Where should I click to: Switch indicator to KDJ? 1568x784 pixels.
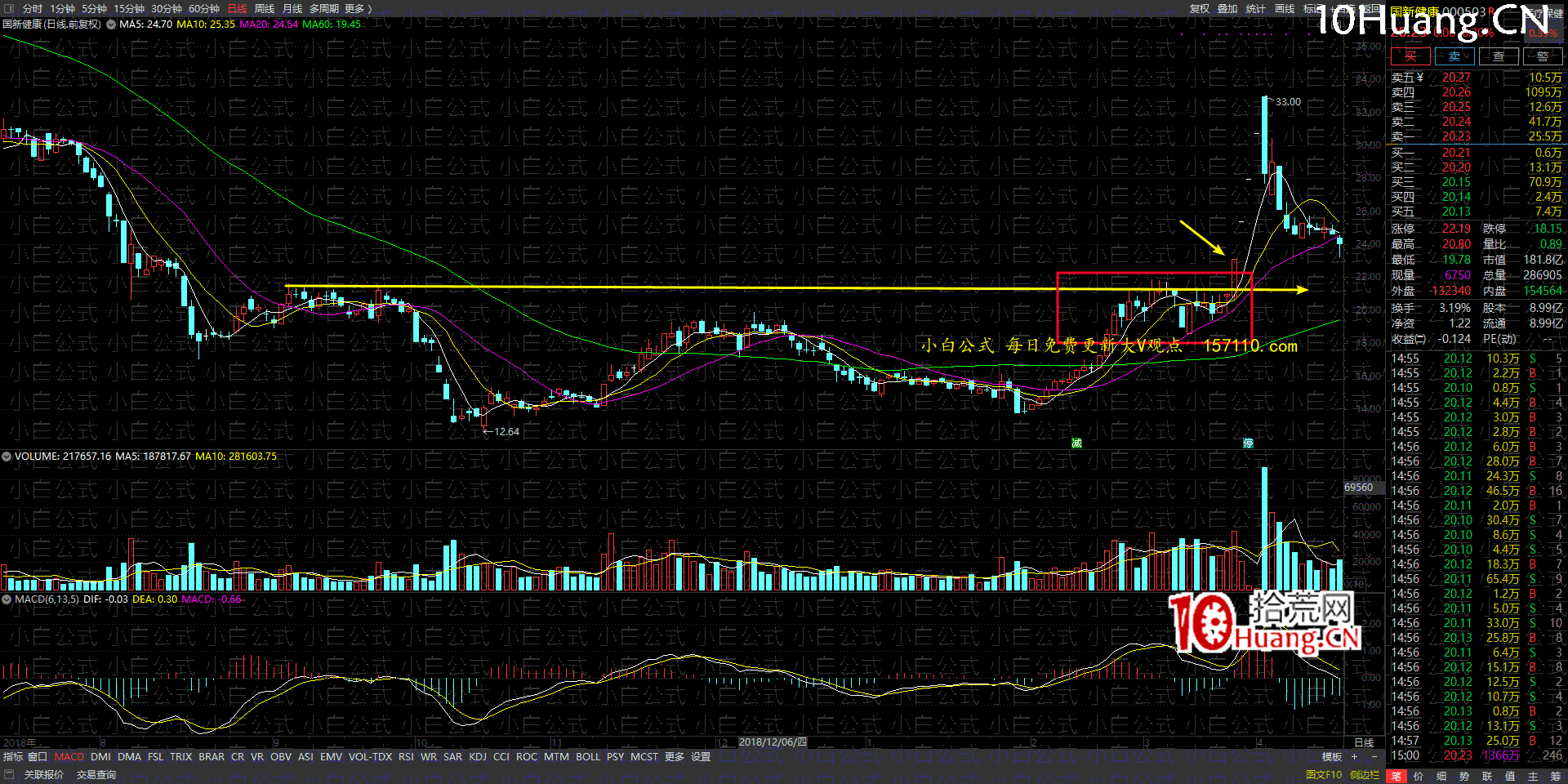pos(478,757)
